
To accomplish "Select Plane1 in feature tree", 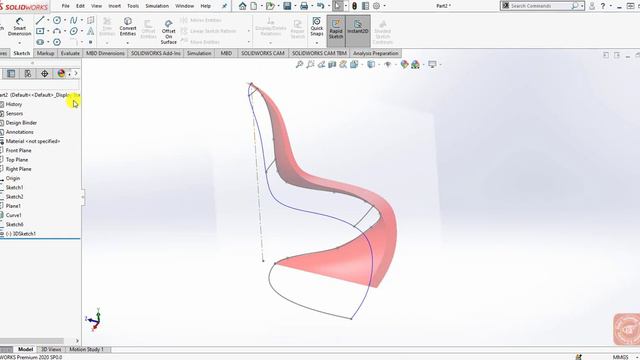I will pyautogui.click(x=13, y=206).
